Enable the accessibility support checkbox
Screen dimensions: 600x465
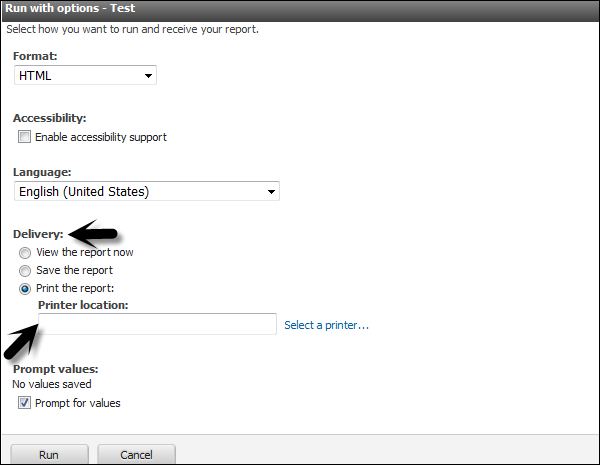[25, 137]
